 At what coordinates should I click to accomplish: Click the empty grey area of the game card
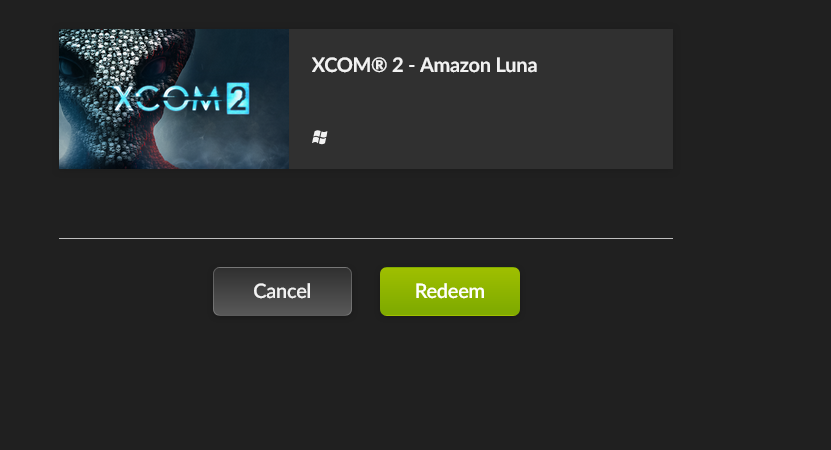pos(520,120)
